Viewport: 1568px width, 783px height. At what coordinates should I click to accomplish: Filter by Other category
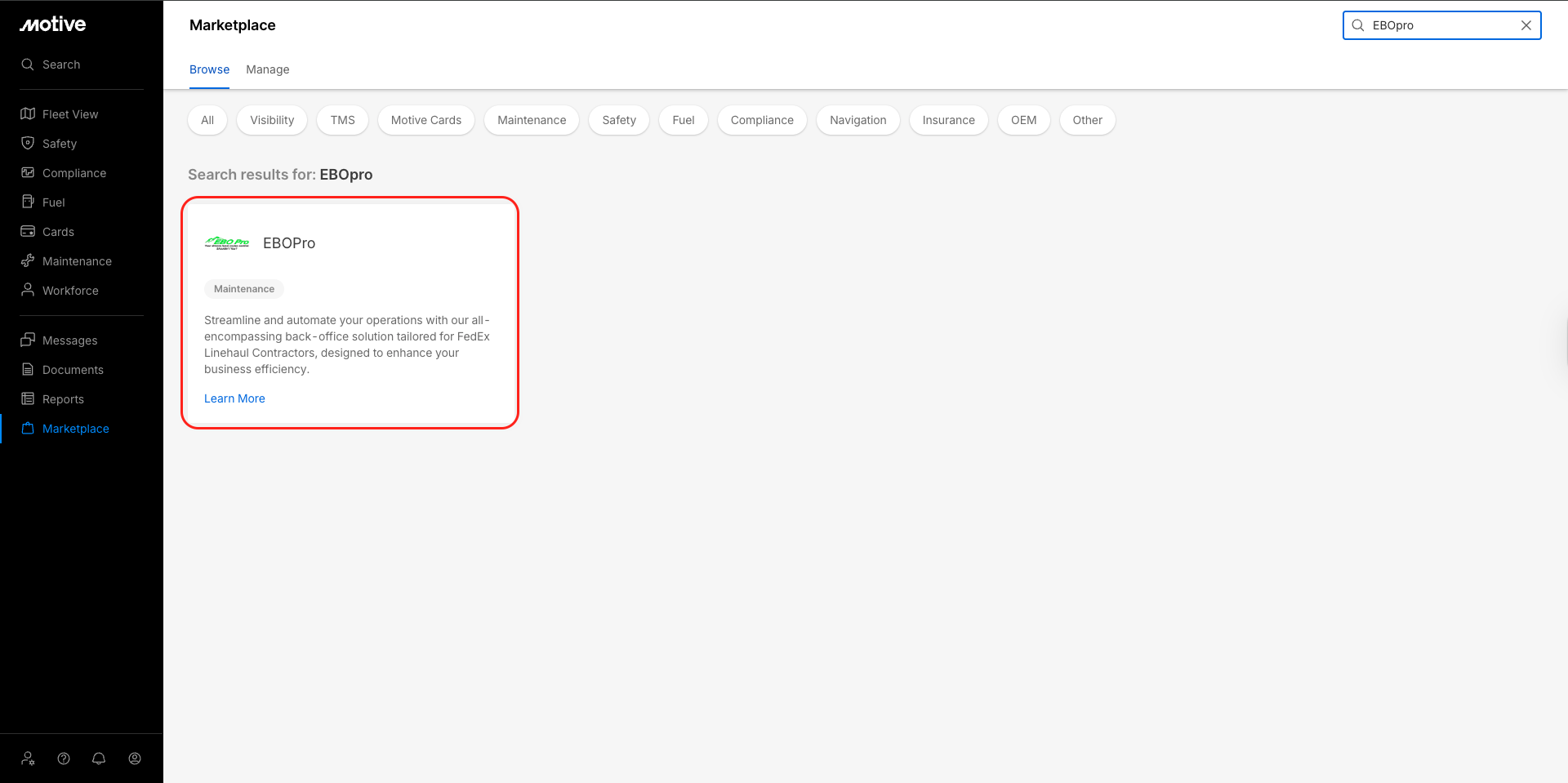click(1088, 120)
